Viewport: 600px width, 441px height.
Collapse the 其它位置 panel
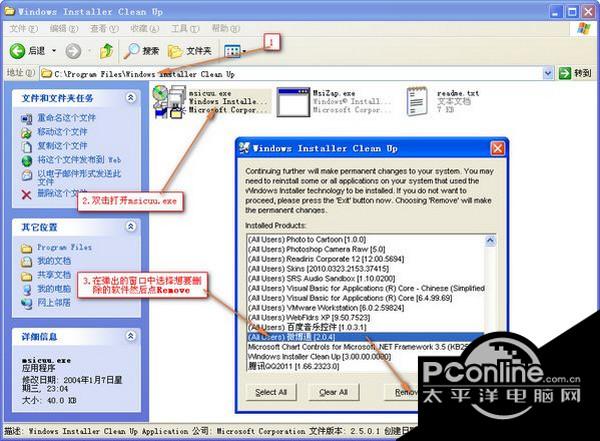(x=130, y=227)
